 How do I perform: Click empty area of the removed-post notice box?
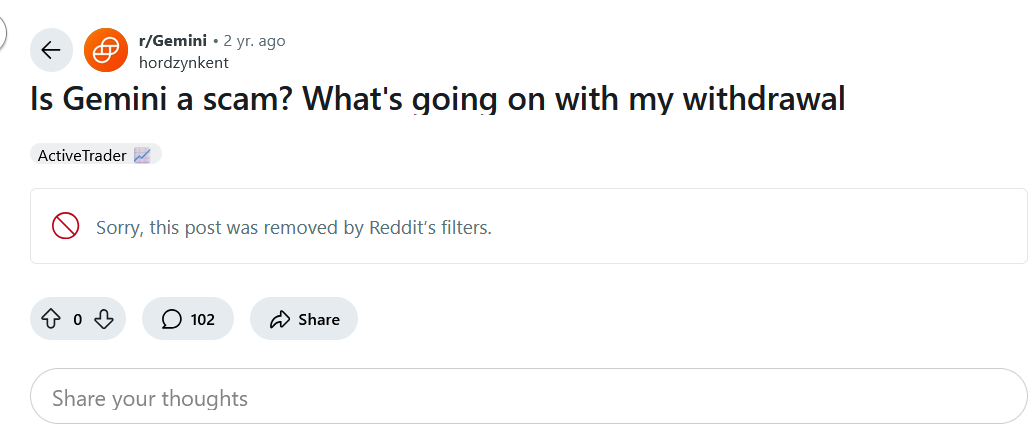[760, 226]
